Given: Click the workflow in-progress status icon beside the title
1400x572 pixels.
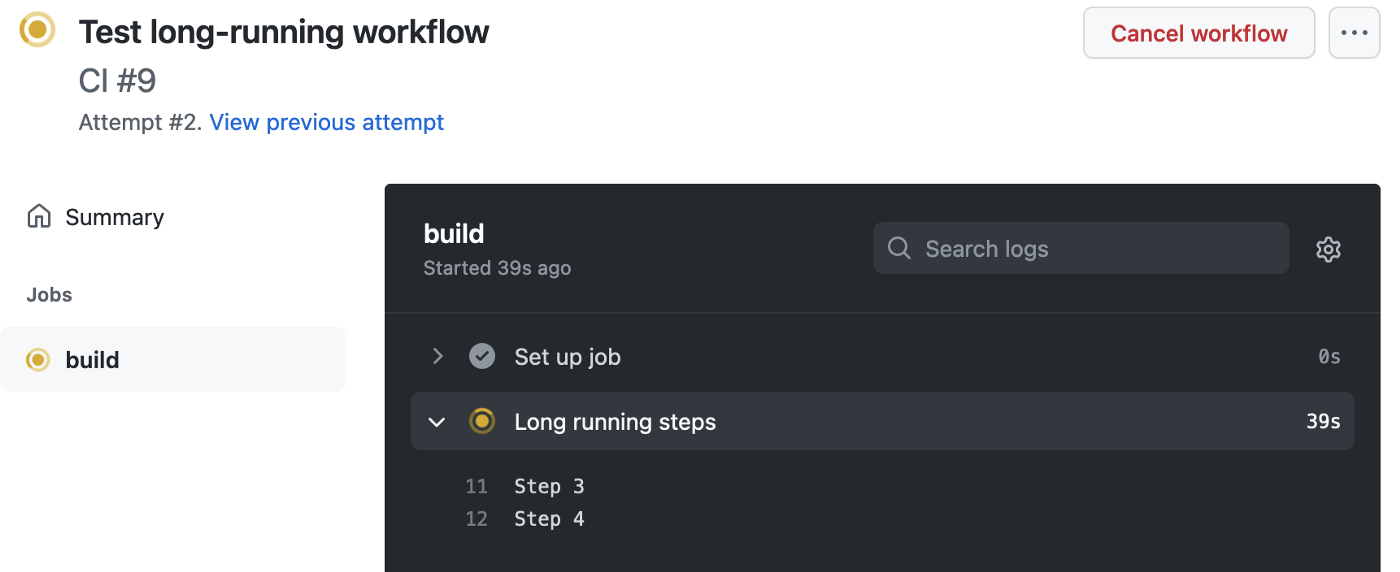Looking at the screenshot, I should pyautogui.click(x=38, y=30).
